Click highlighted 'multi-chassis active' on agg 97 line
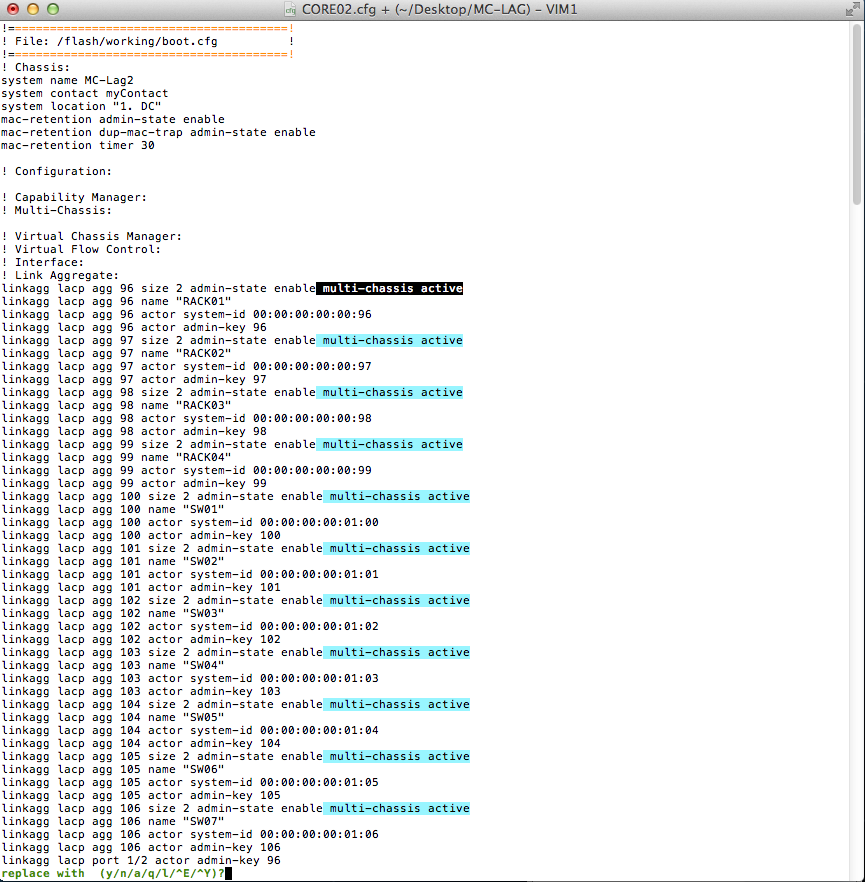 392,340
